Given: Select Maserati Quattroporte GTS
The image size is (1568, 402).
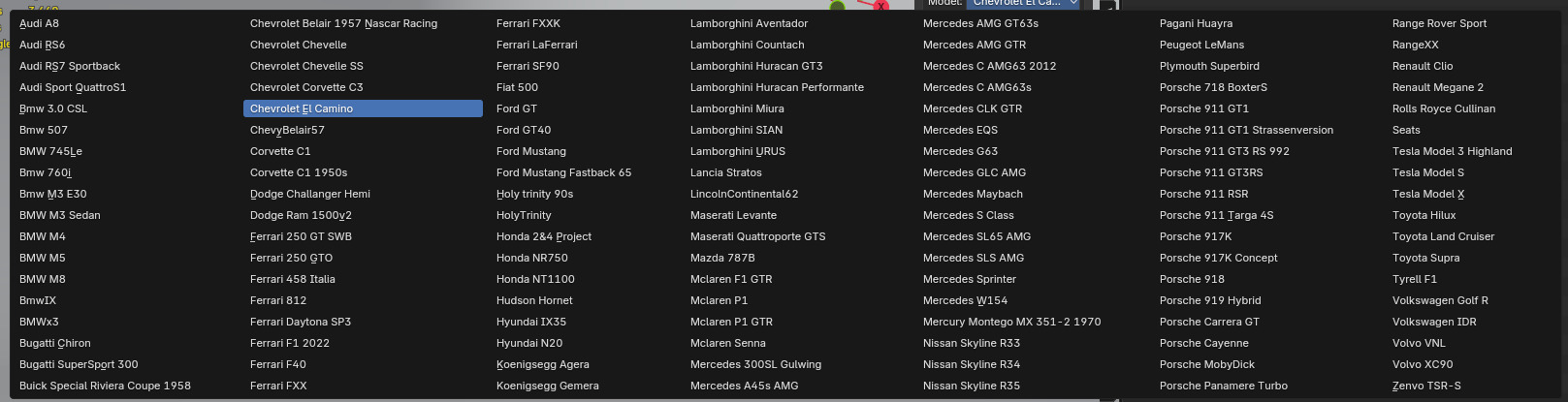Looking at the screenshot, I should (x=758, y=236).
